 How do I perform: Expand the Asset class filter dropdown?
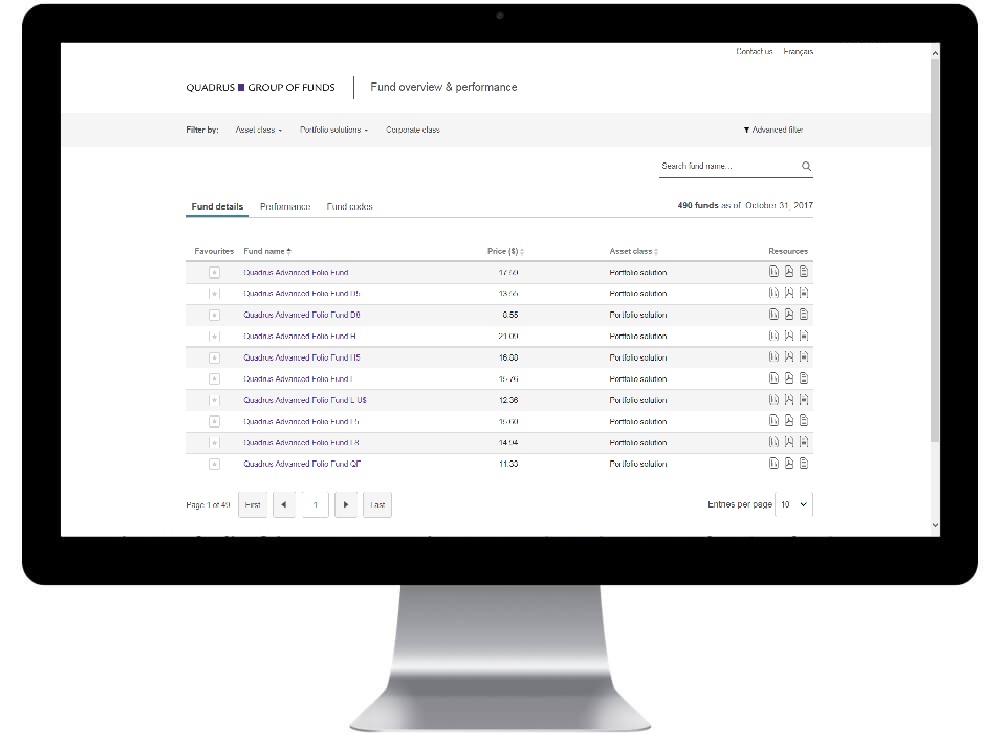pyautogui.click(x=258, y=130)
